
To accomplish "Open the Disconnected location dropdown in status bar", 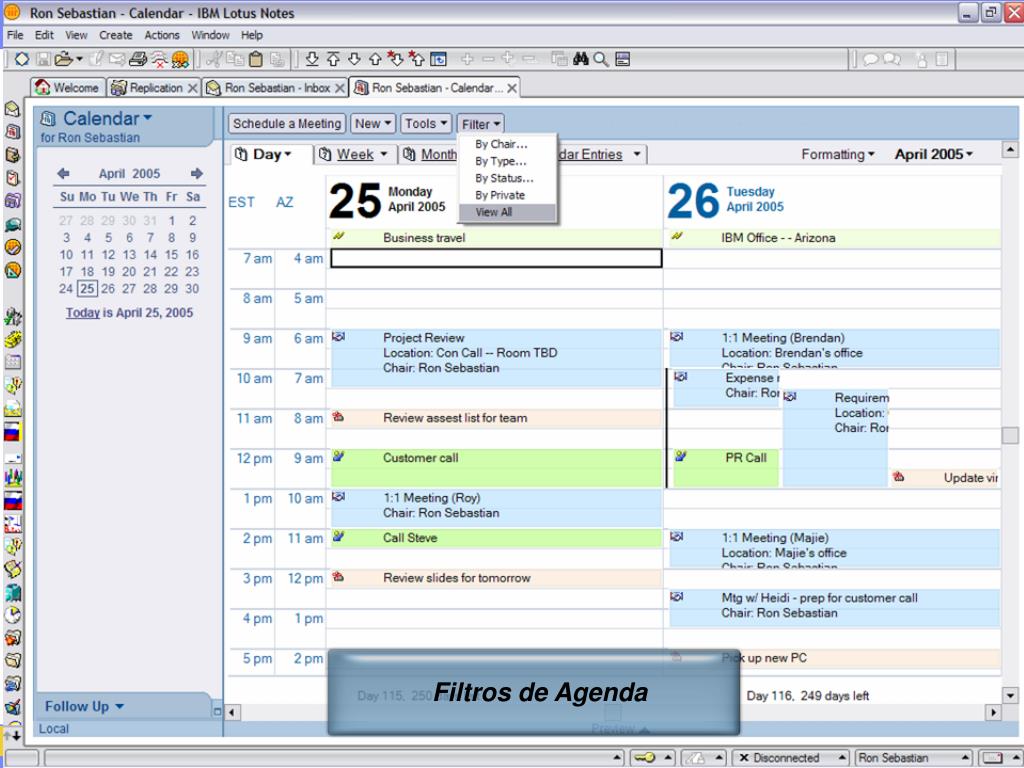I will [793, 758].
